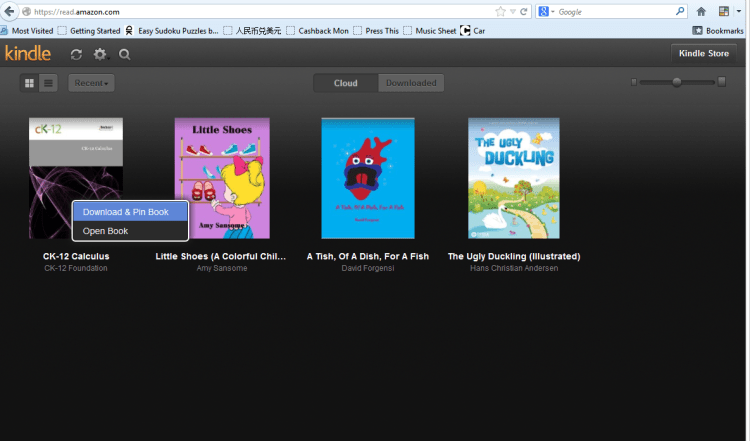This screenshot has width=750, height=441.
Task: Expand the bookmarks menu arrow
Action: 739,11
